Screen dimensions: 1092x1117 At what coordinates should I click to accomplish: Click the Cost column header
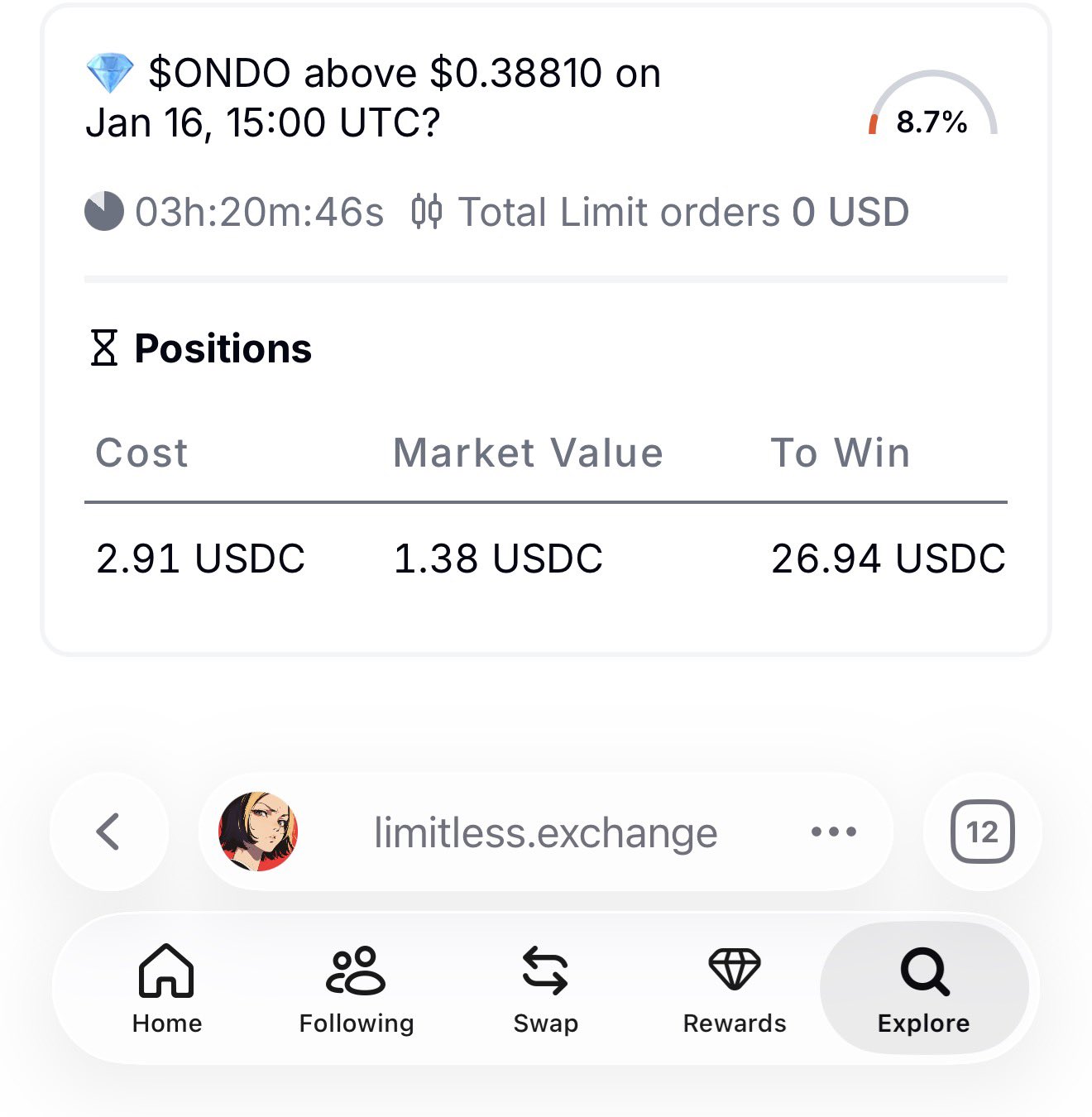tap(142, 453)
